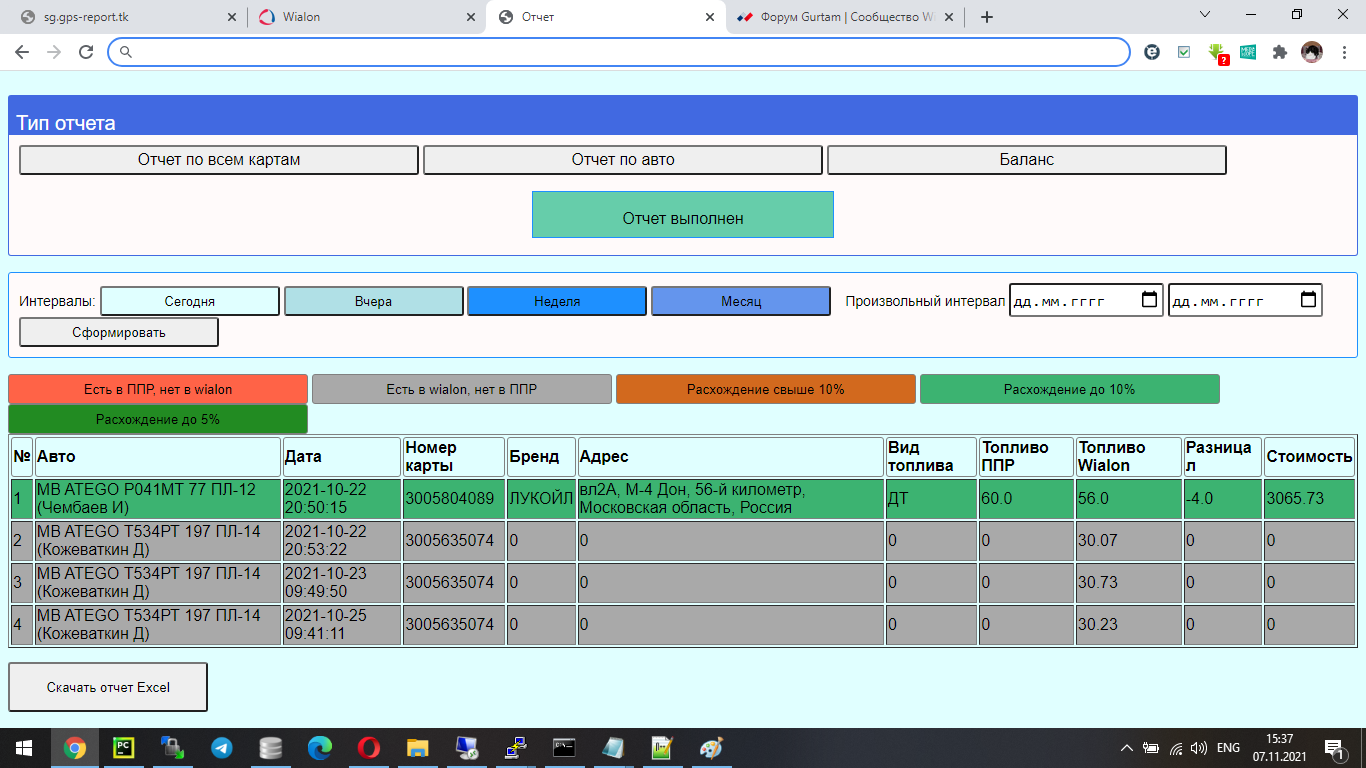Click the Chrome three-dot menu icon

pos(1343,52)
